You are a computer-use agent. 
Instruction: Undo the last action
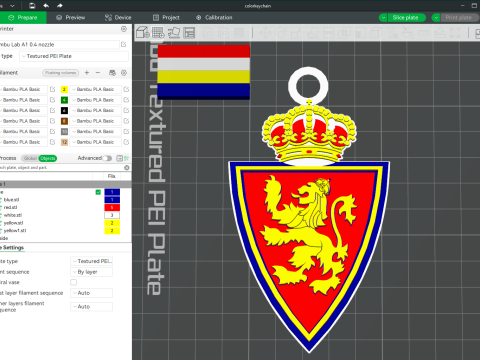click(x=46, y=6)
